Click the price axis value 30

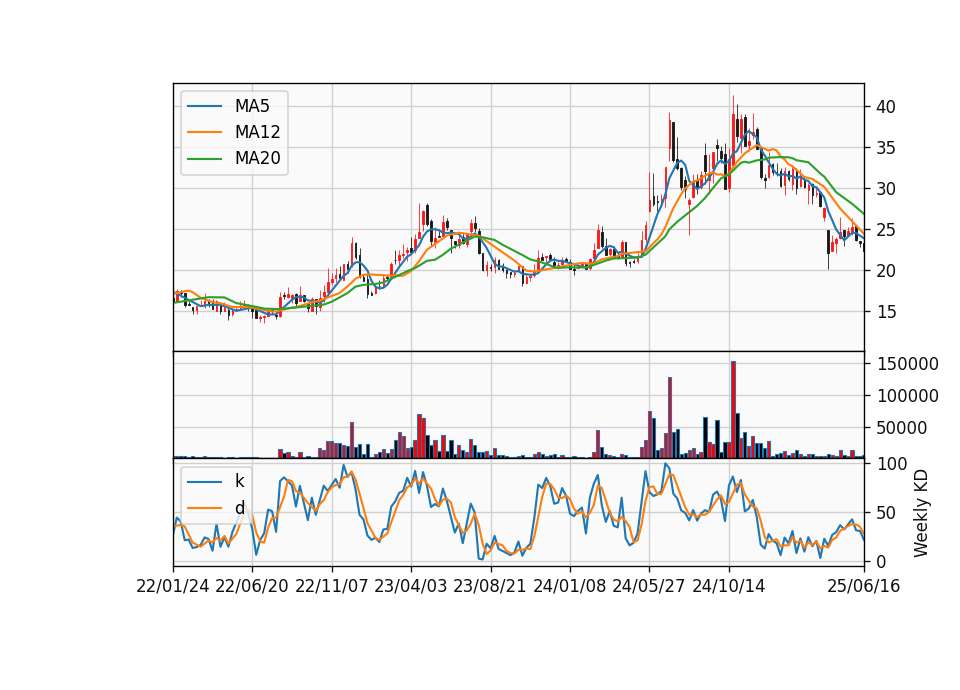[x=886, y=189]
